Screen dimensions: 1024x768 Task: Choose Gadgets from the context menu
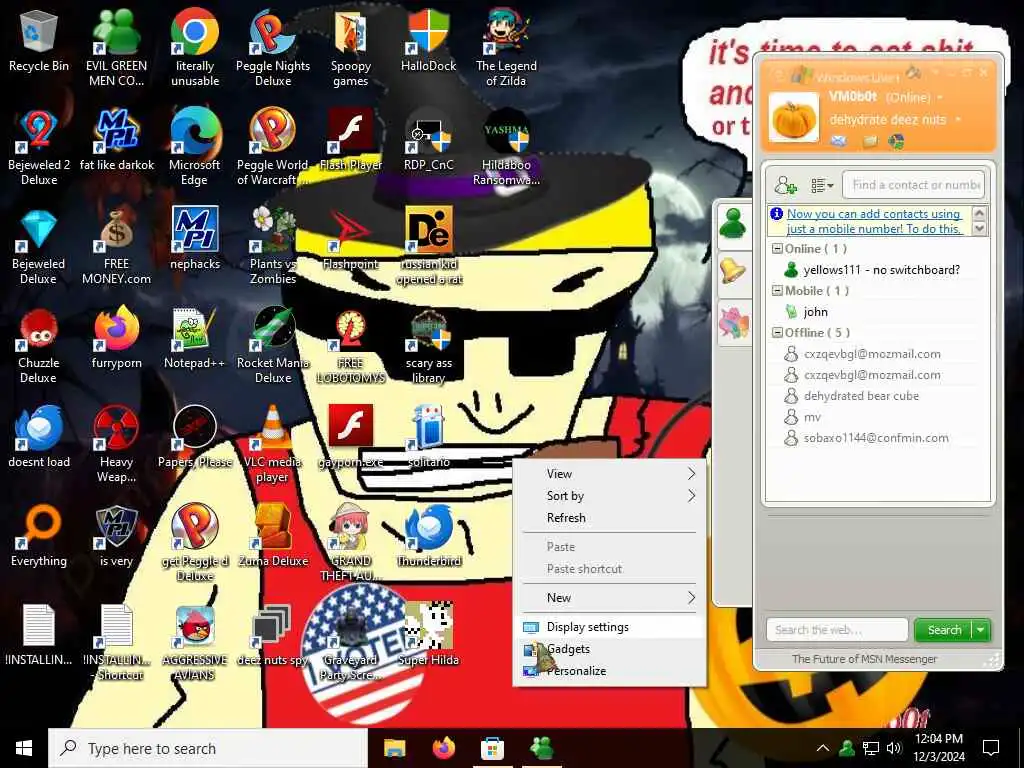click(609, 649)
